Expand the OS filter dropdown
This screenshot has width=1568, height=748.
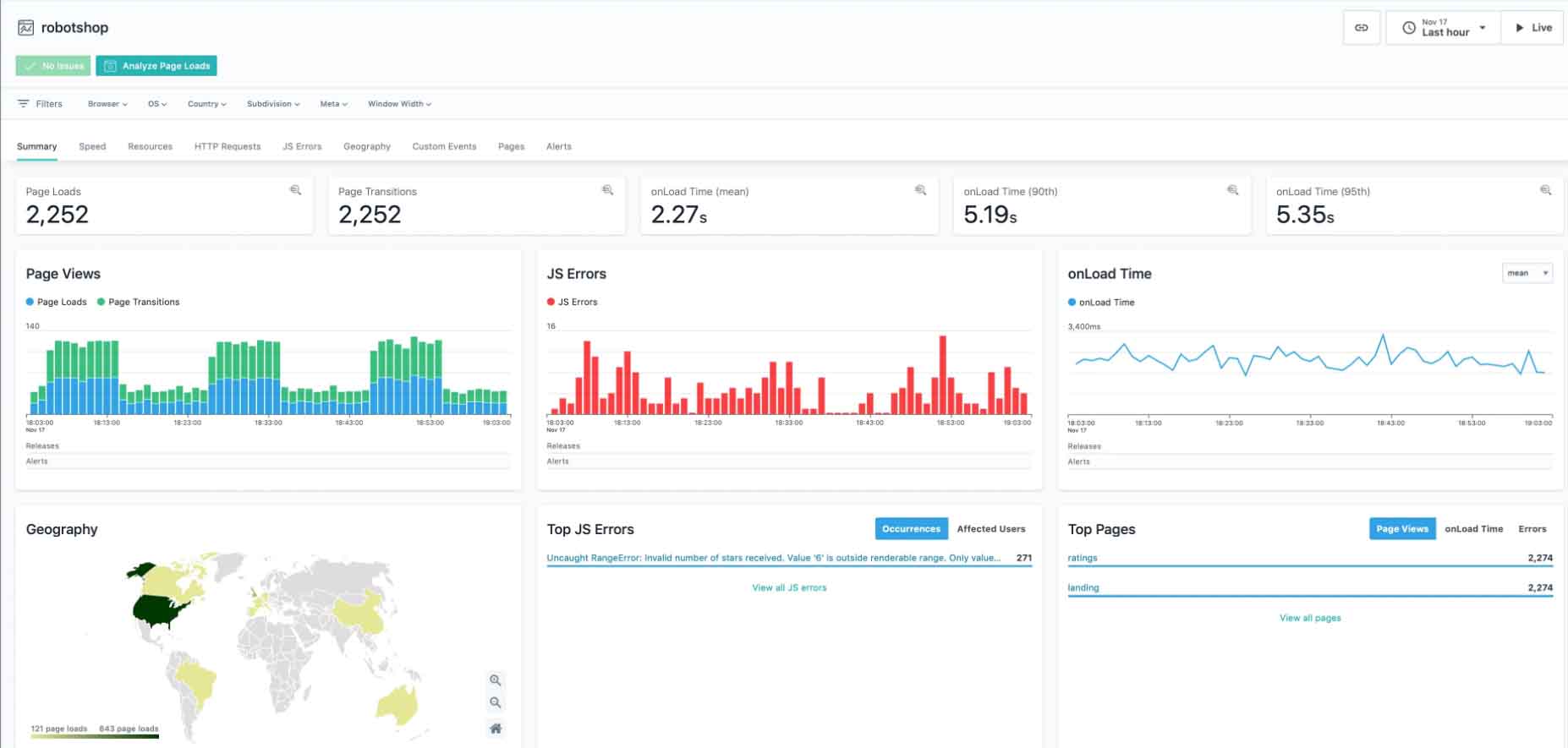point(157,104)
